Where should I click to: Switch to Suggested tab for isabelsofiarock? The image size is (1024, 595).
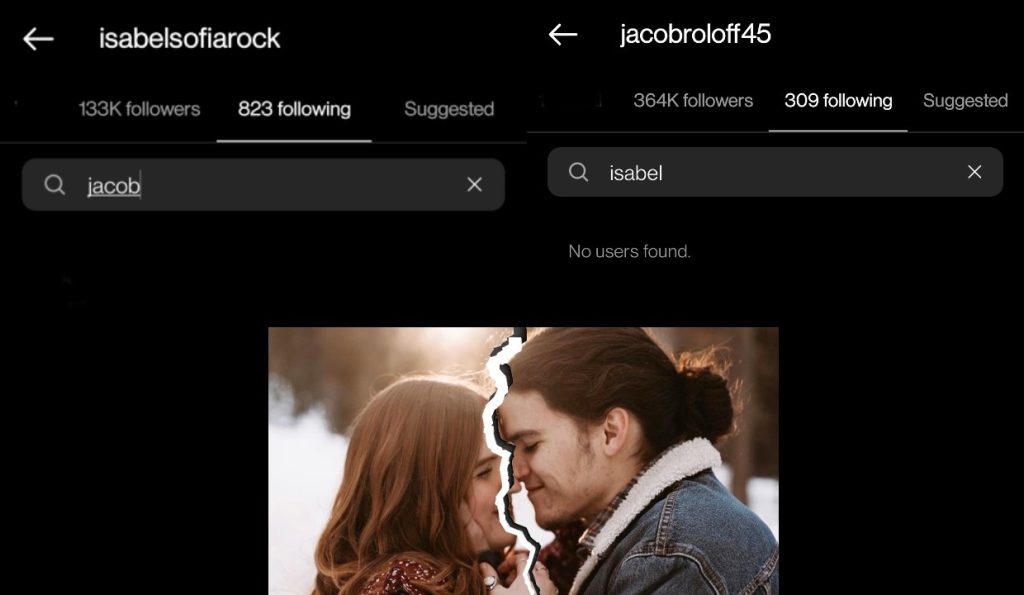click(x=449, y=109)
